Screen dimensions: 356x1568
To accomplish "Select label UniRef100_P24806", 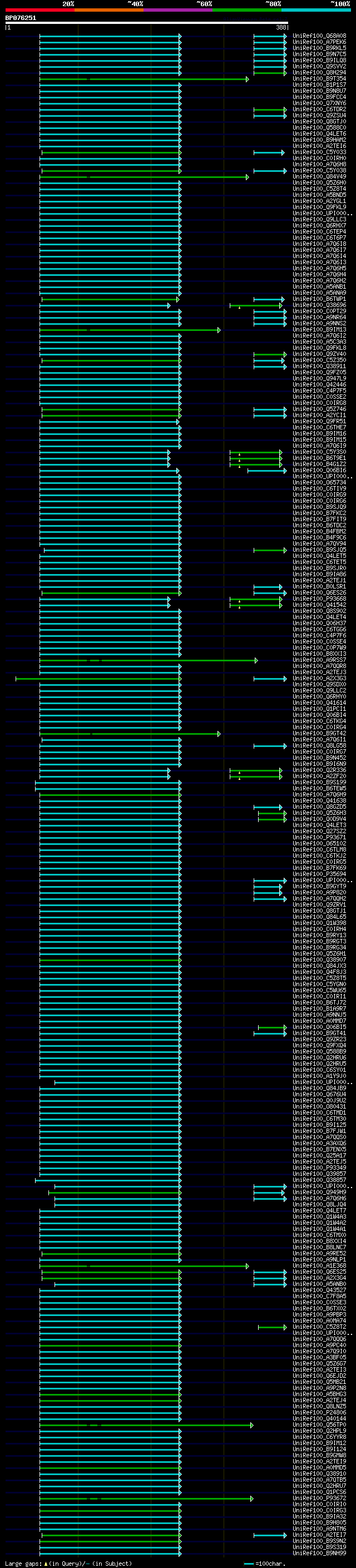I will click(319, 1412).
